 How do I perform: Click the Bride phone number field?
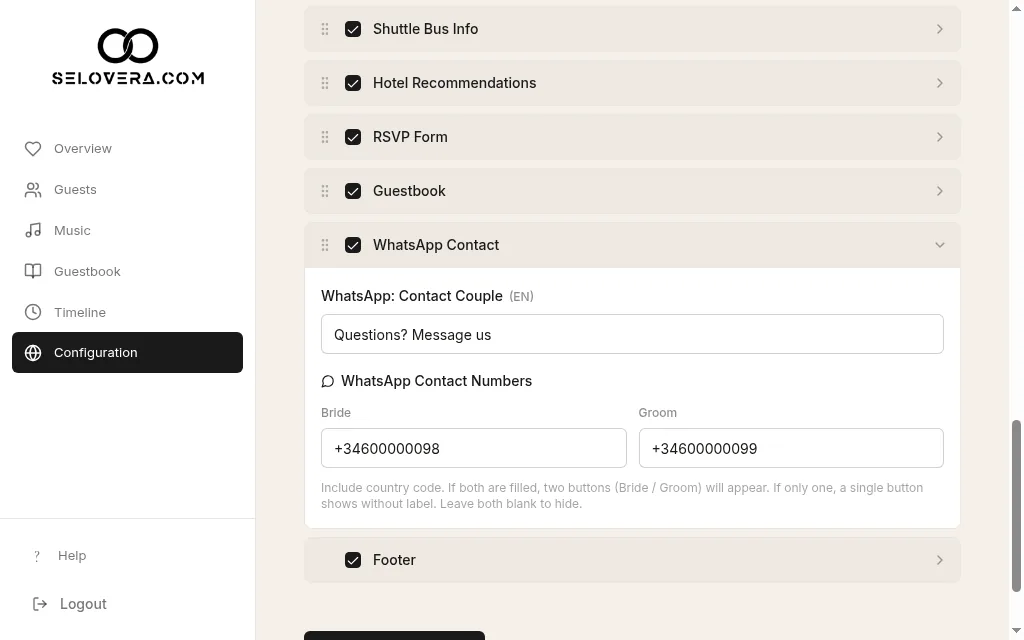point(473,448)
